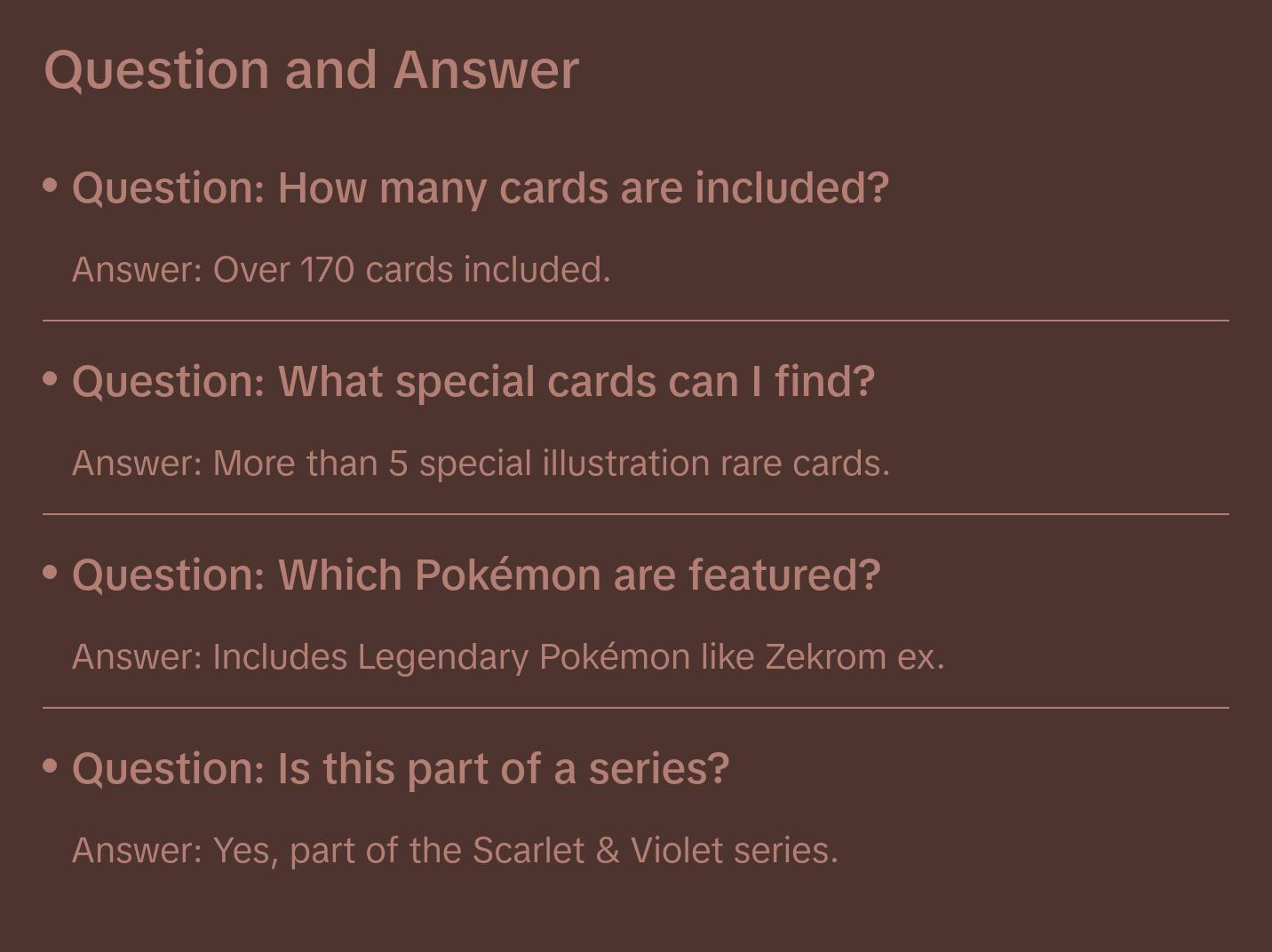This screenshot has width=1272, height=952.
Task: Expand the "How many cards are included?" question
Action: 480,188
